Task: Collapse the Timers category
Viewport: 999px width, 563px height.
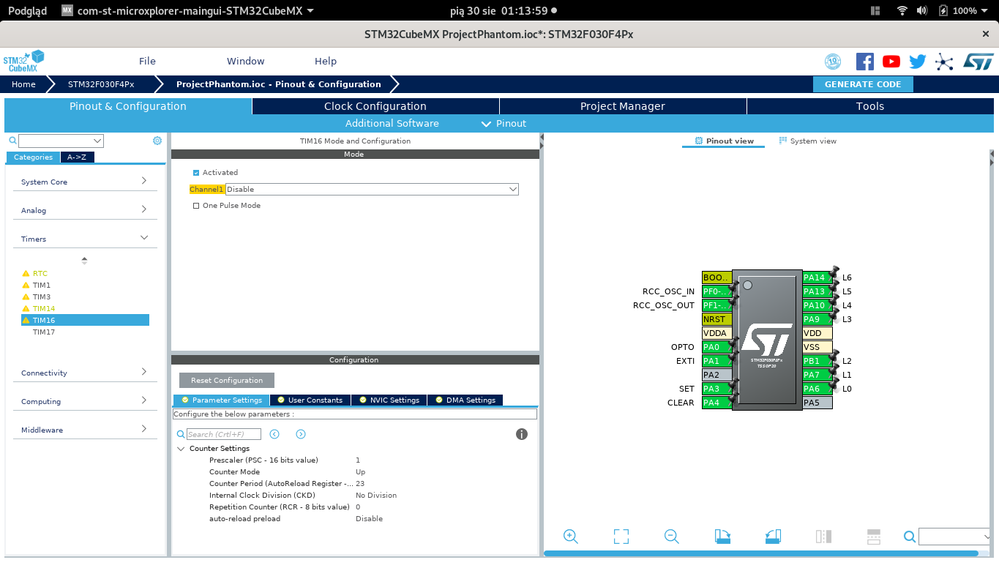Action: (x=84, y=239)
